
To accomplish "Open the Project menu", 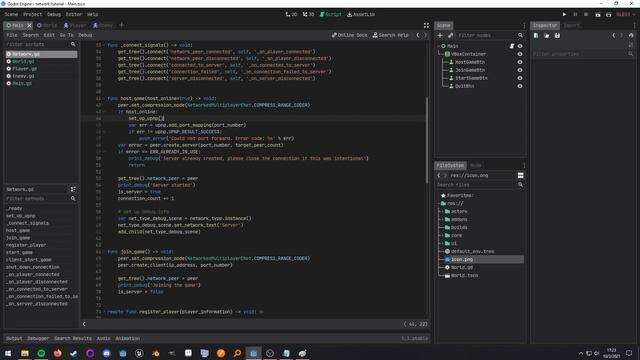I will [32, 14].
